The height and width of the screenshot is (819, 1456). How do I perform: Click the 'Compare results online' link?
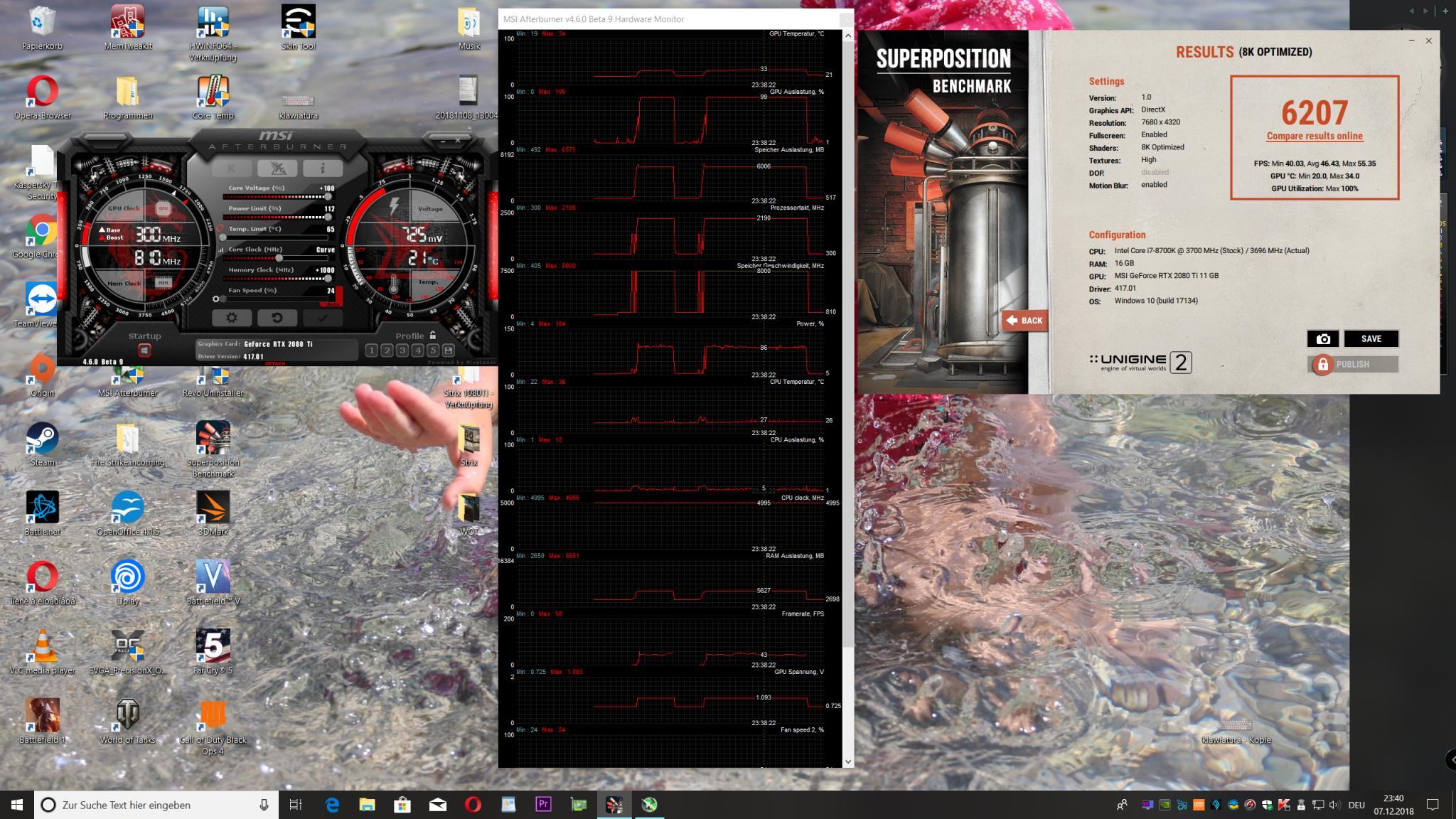click(x=1315, y=136)
